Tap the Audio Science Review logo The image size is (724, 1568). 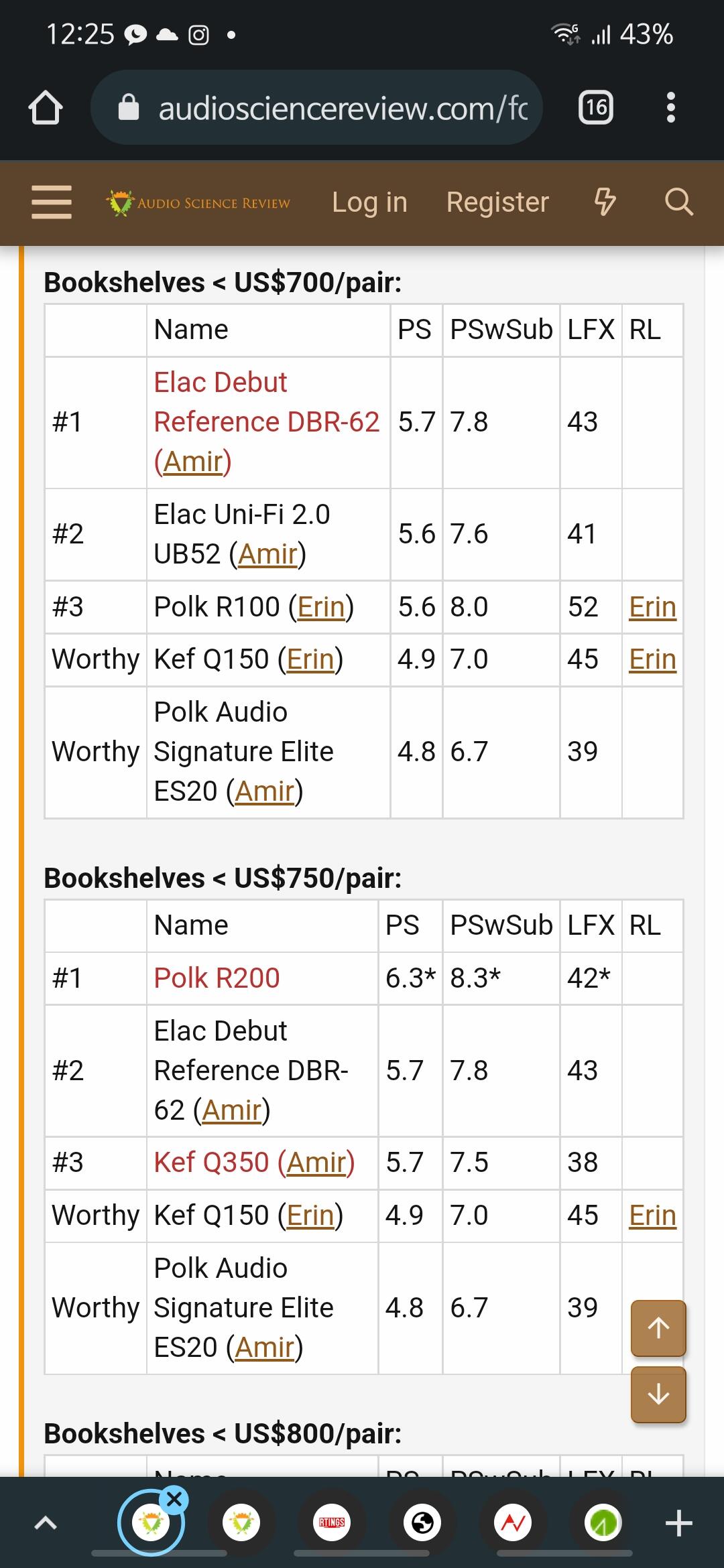tap(198, 202)
